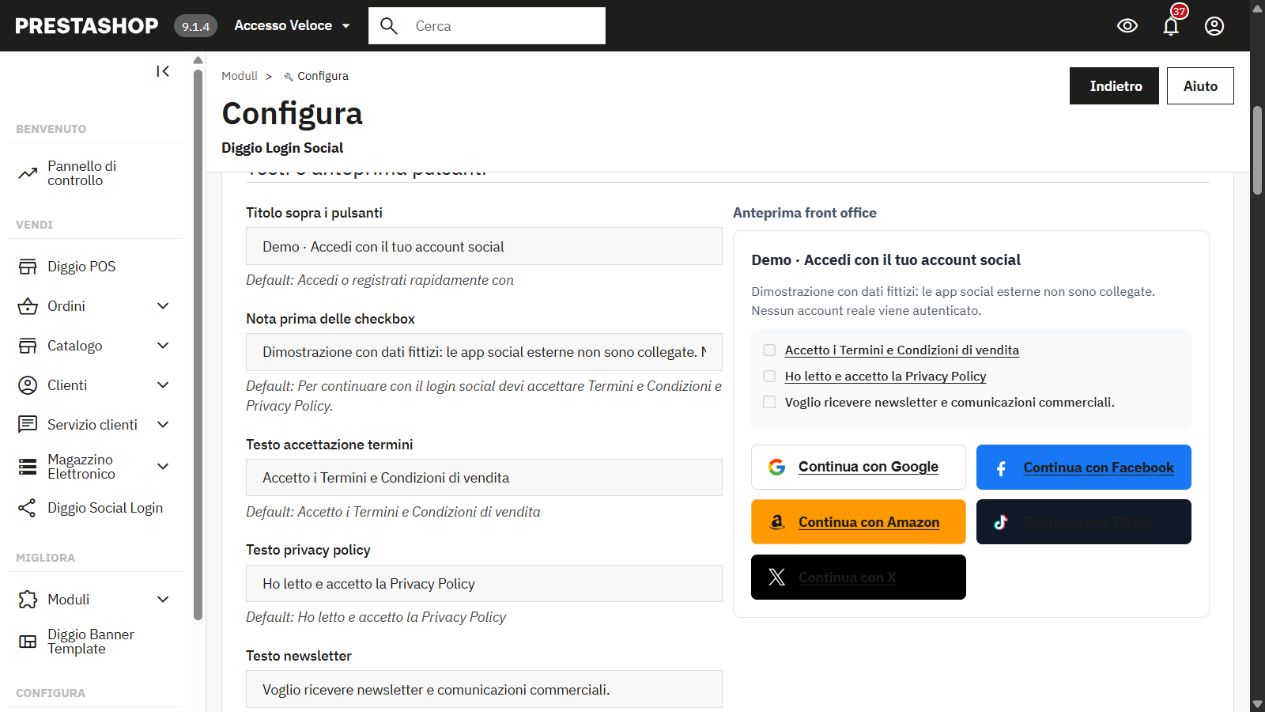Image resolution: width=1265 pixels, height=712 pixels.
Task: Tick the Privacy Policy checkbox
Action: point(769,376)
